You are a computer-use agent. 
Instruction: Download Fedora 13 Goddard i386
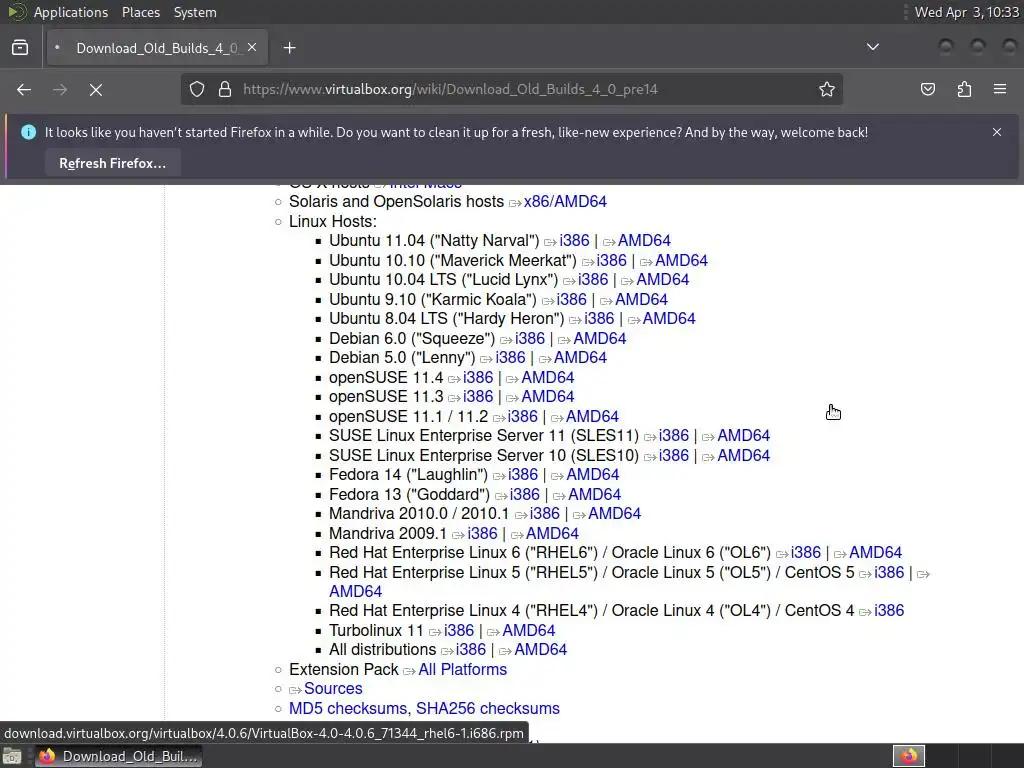click(x=524, y=494)
